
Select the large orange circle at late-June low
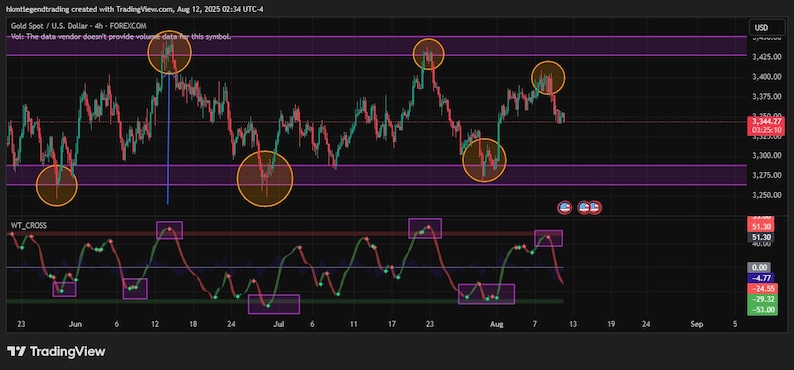(265, 179)
